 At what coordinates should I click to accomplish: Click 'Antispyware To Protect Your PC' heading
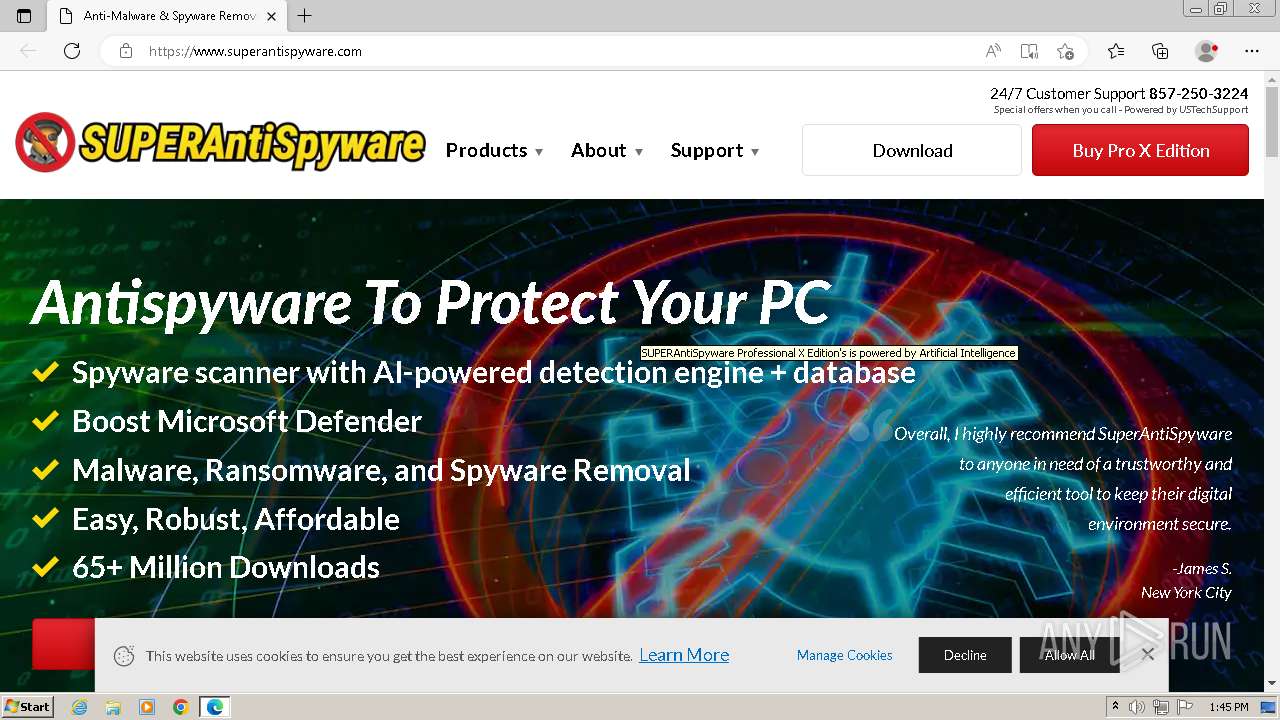[x=431, y=302]
